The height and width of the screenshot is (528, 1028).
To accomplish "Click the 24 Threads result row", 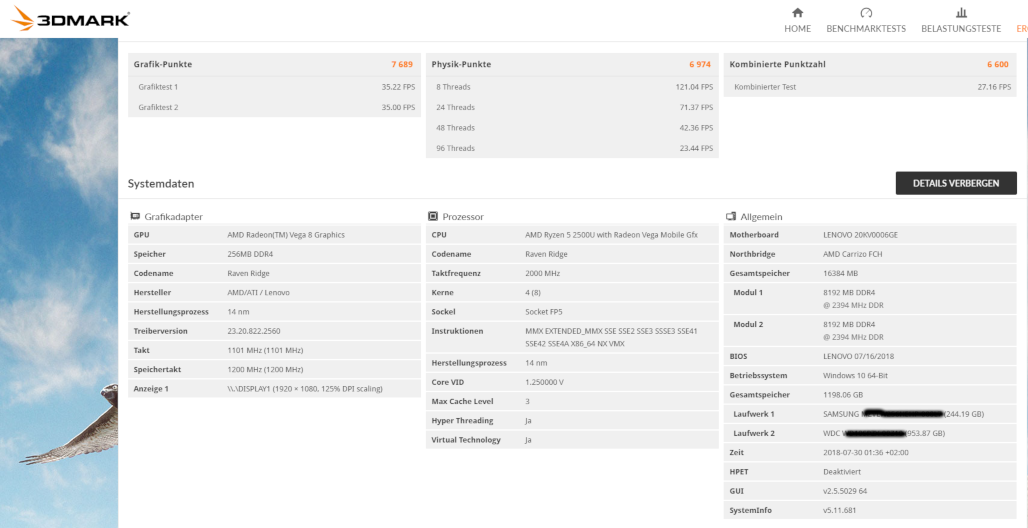I will pos(572,107).
